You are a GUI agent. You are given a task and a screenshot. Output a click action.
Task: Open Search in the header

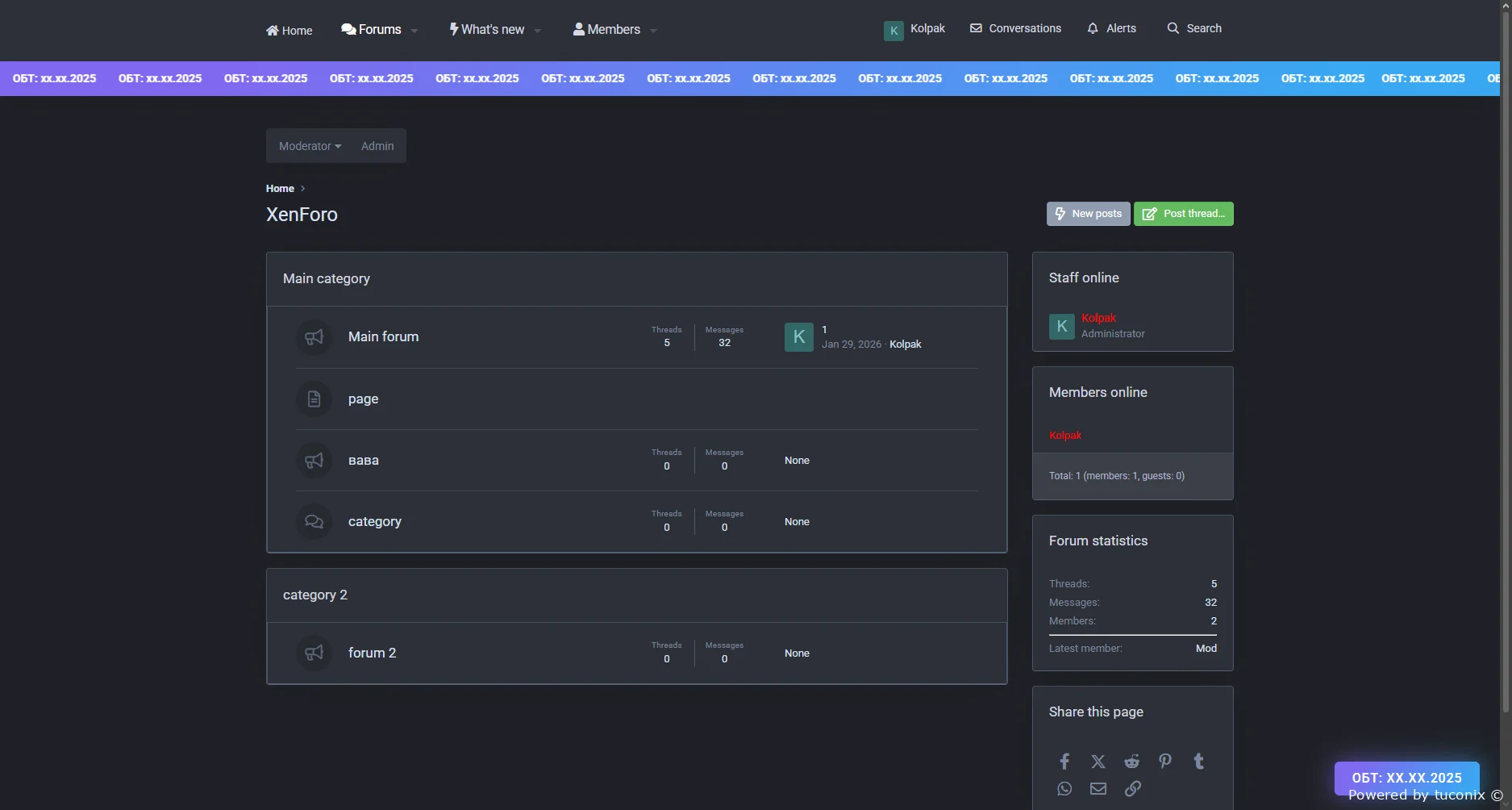(1194, 28)
